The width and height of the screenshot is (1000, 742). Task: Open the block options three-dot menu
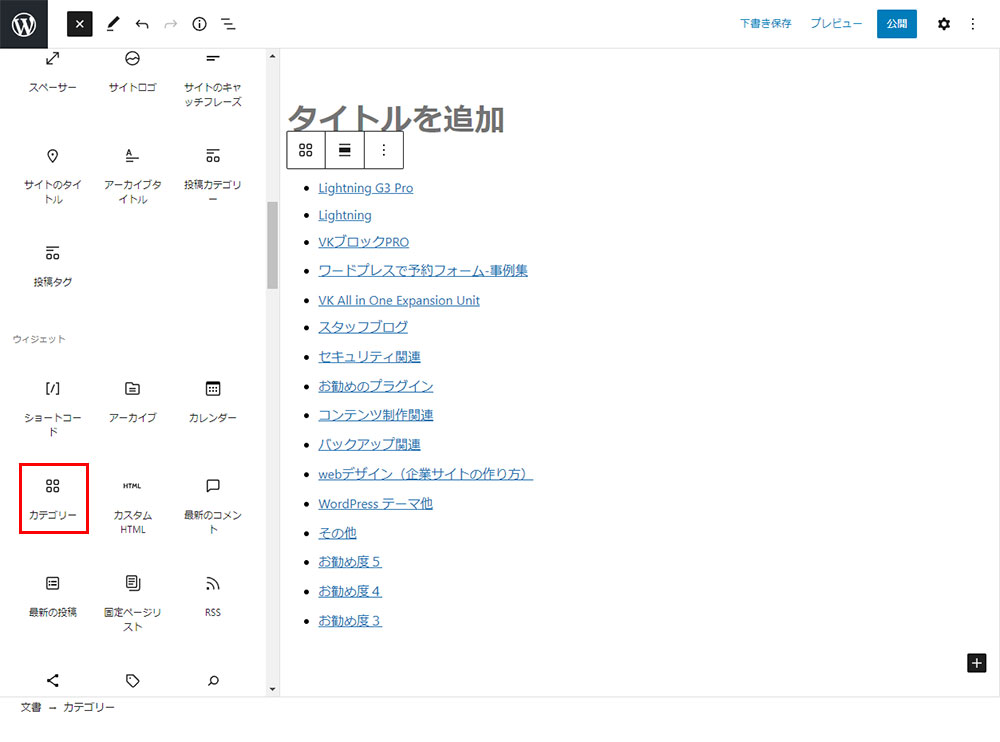pos(384,150)
